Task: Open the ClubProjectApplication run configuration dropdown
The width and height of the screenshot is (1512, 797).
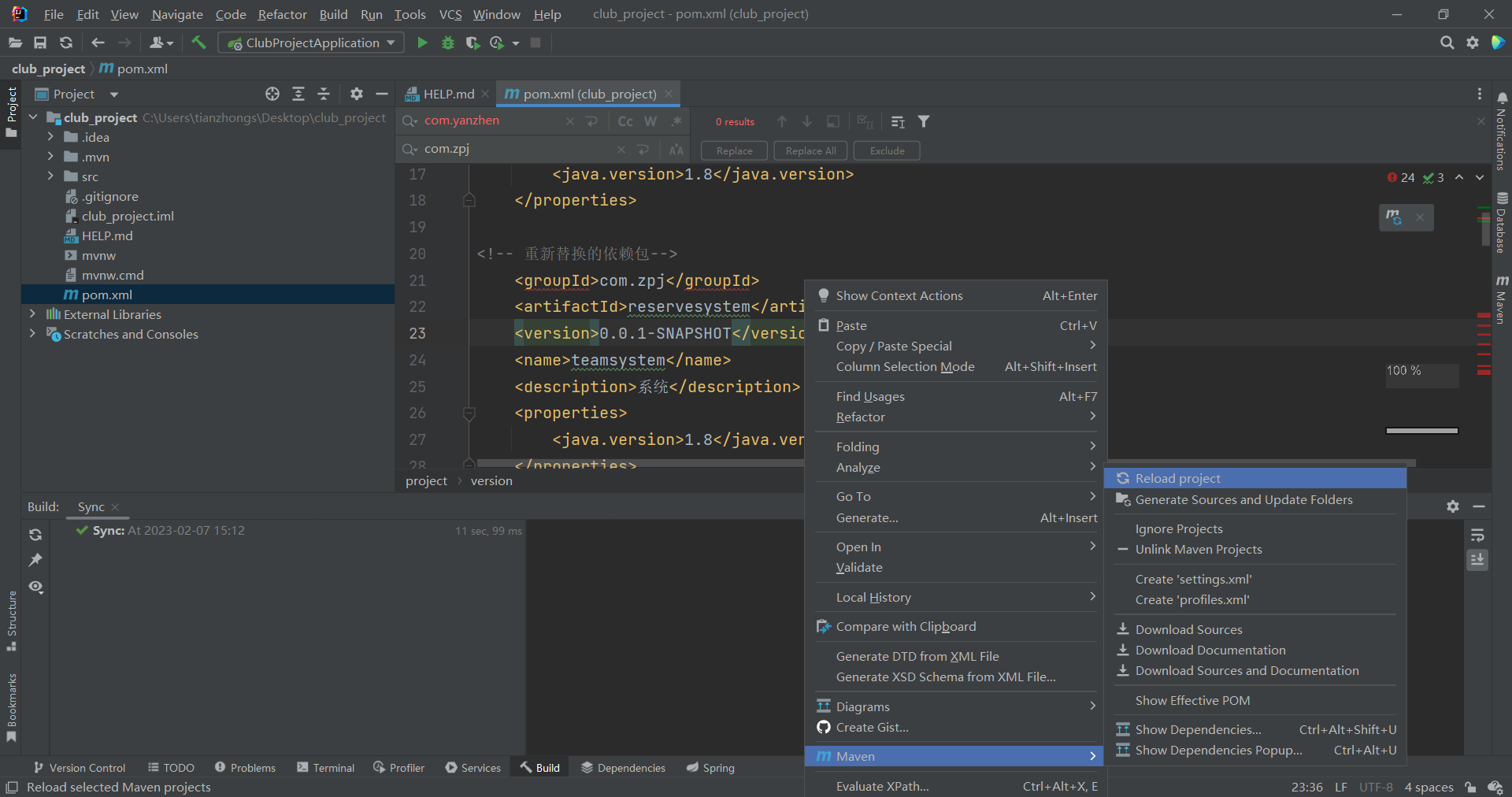Action: tap(311, 43)
